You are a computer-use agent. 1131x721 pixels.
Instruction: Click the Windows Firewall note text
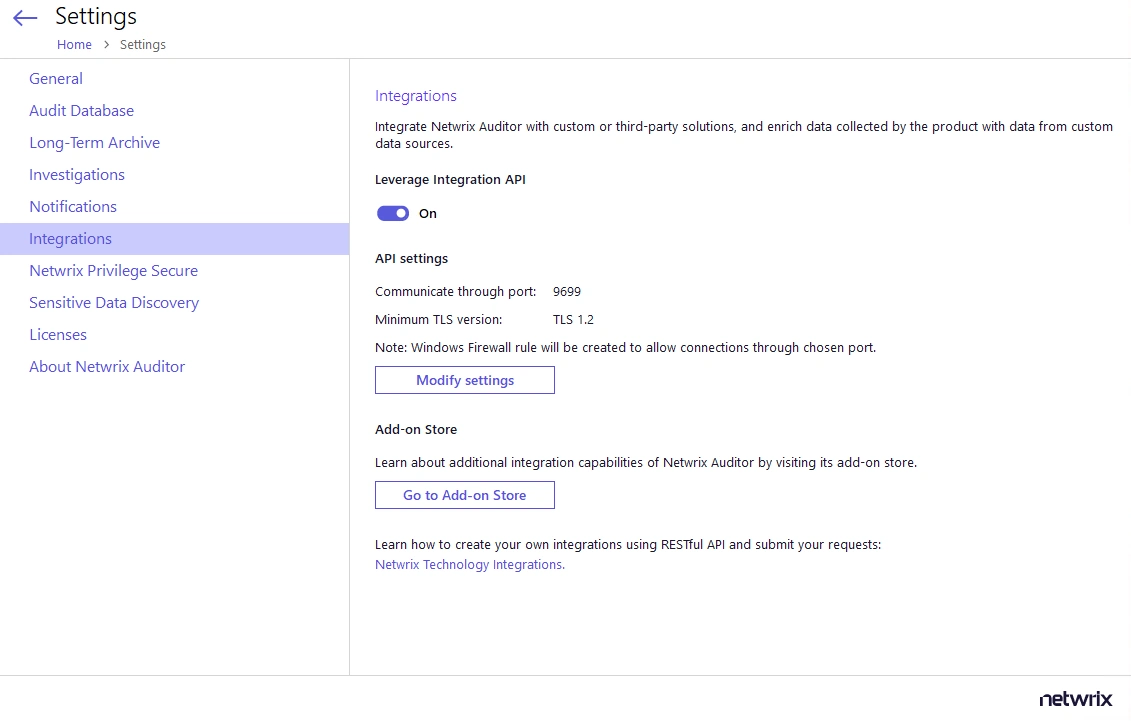click(x=625, y=348)
